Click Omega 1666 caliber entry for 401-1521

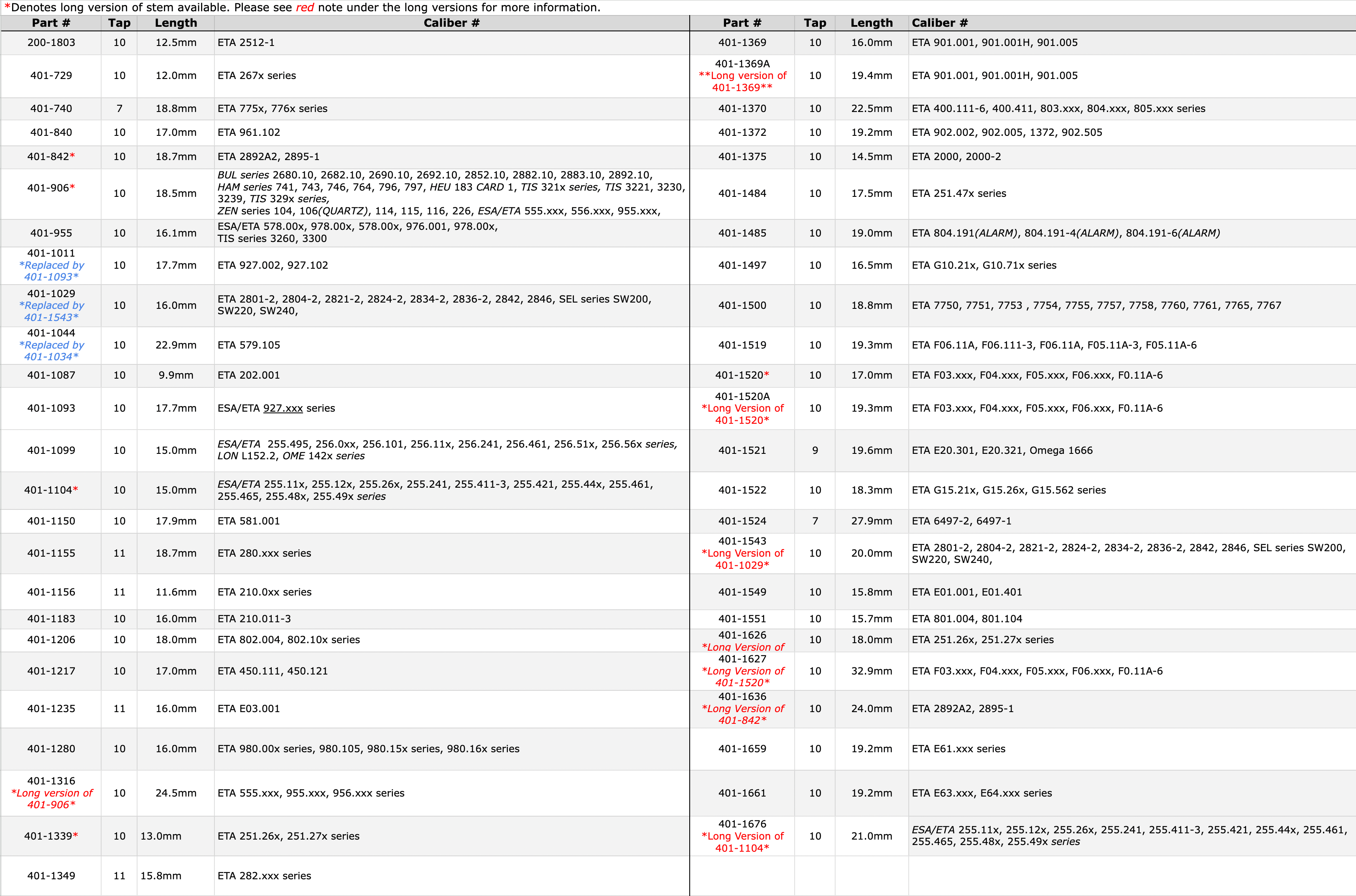[1060, 450]
